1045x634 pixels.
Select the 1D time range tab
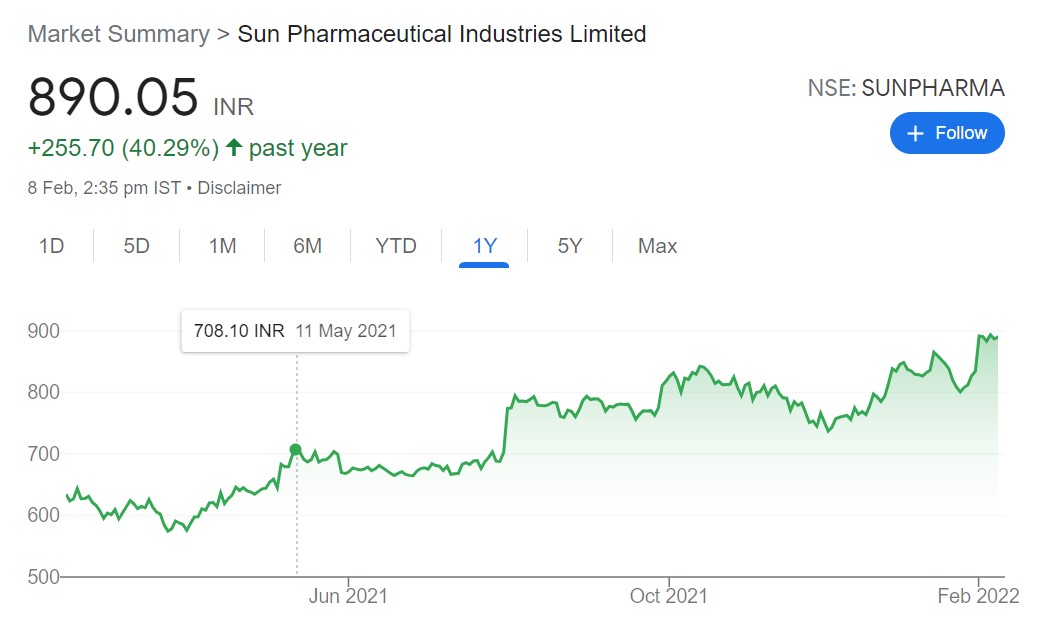[51, 246]
